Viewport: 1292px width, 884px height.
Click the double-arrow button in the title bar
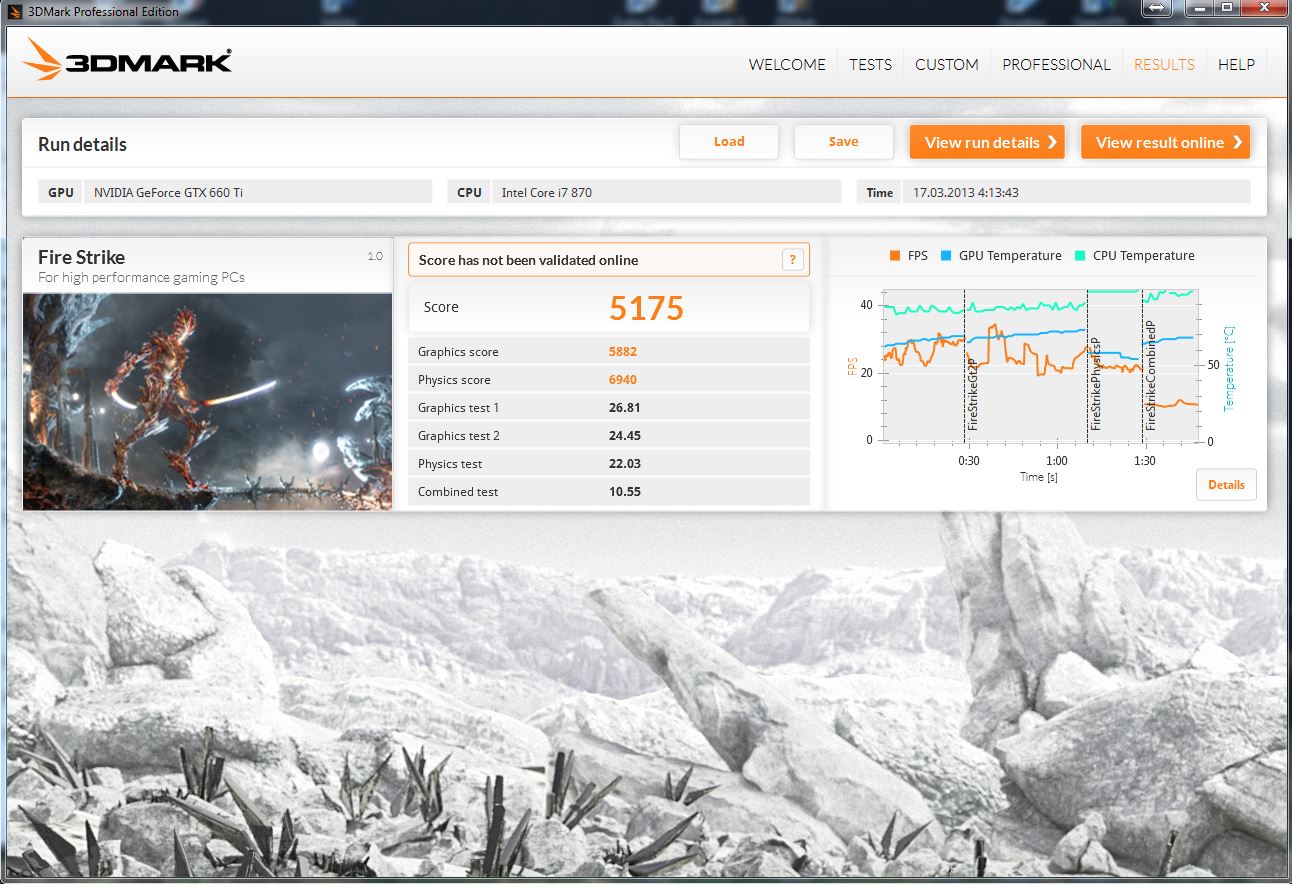tap(1155, 9)
